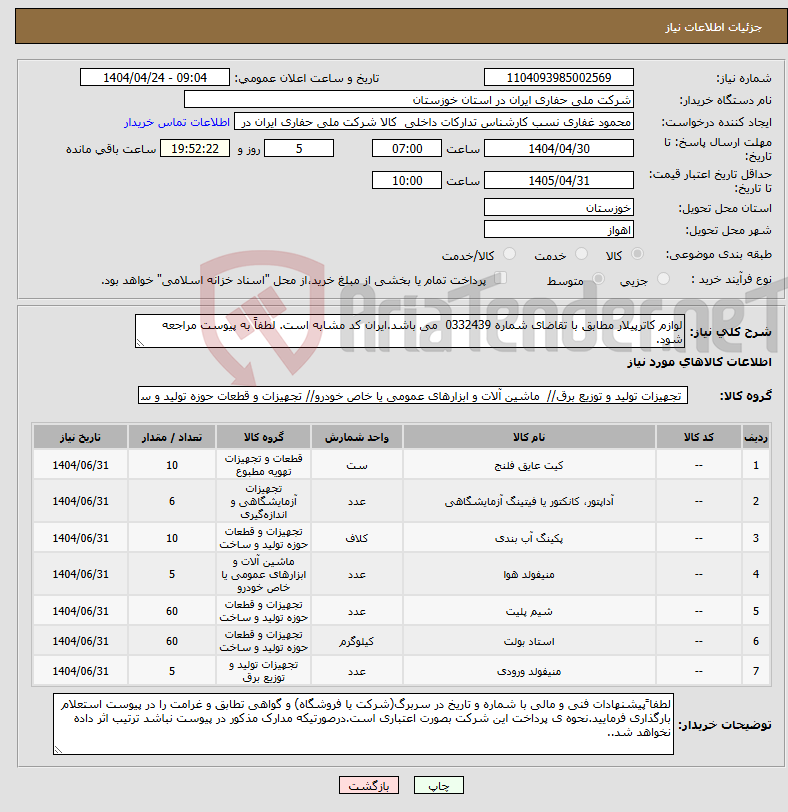Viewport: 788px width, 812px height.
Task: Select the متوسط purchase type radio
Action: pos(599,279)
